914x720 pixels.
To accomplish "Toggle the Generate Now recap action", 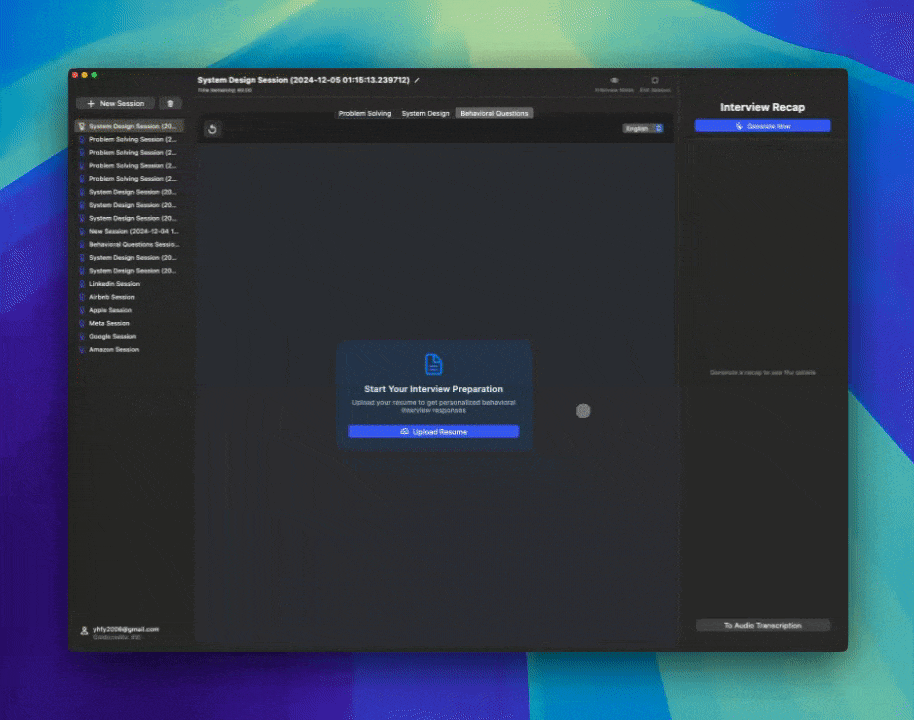I will coord(762,124).
